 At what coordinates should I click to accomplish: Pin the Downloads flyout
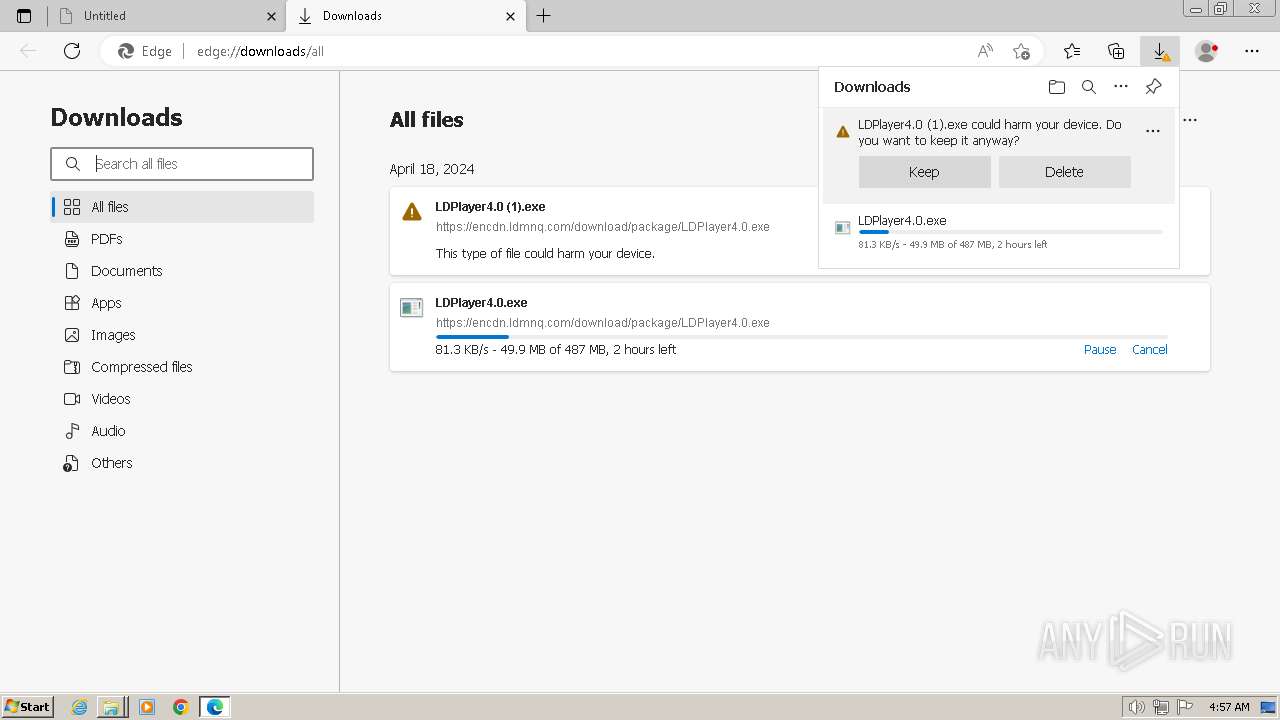pyautogui.click(x=1153, y=87)
